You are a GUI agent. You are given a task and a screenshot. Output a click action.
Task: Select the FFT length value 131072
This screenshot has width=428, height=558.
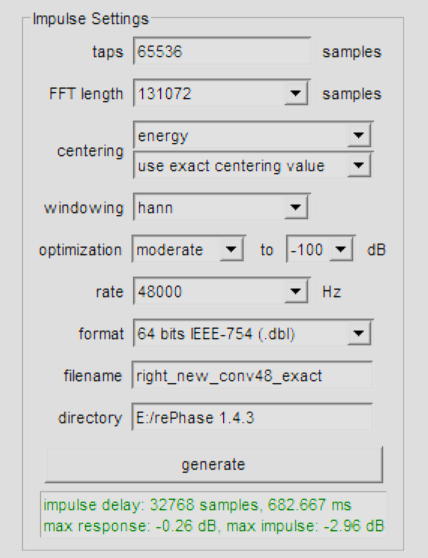pos(209,94)
